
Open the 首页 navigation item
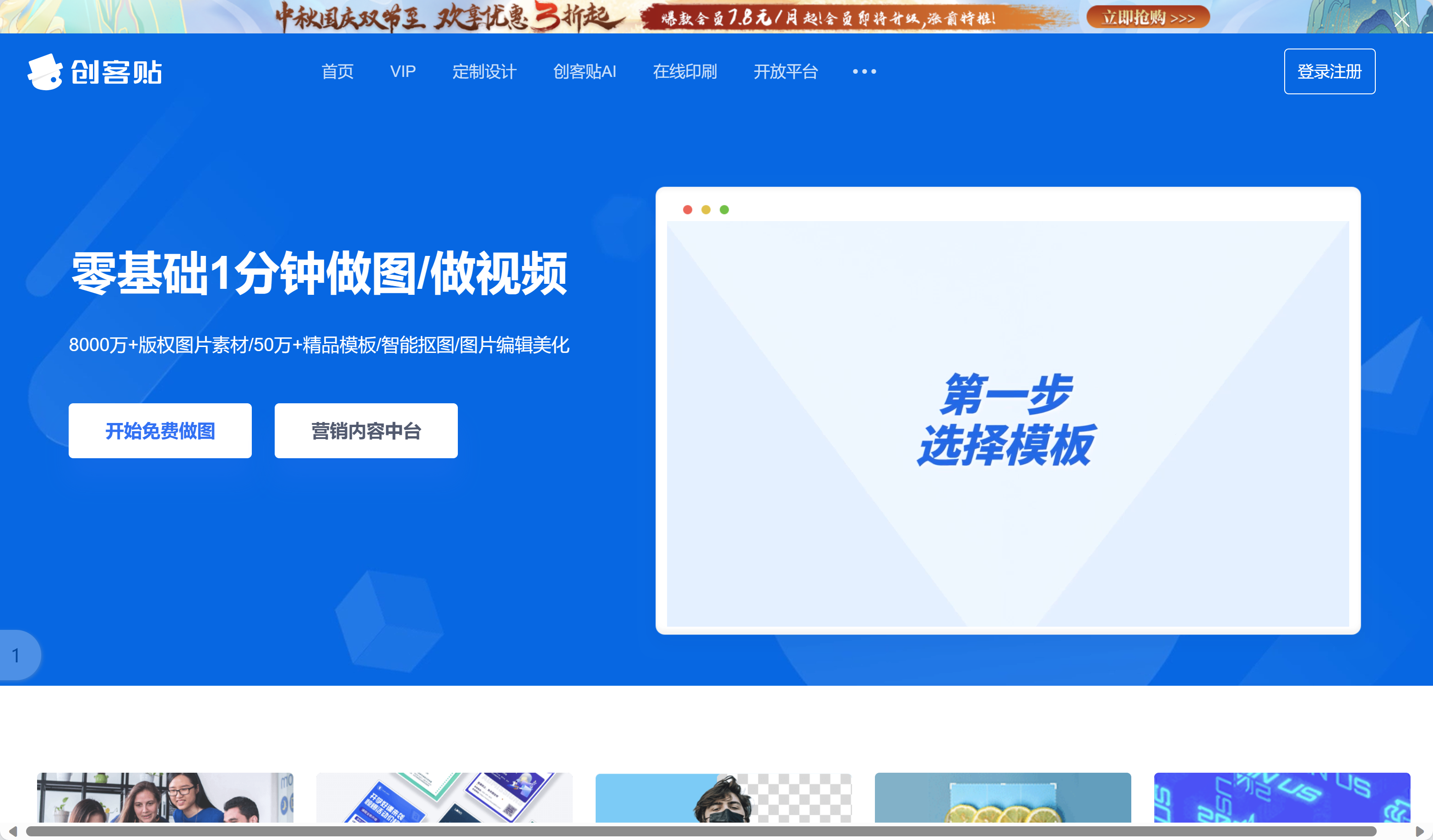coord(338,72)
